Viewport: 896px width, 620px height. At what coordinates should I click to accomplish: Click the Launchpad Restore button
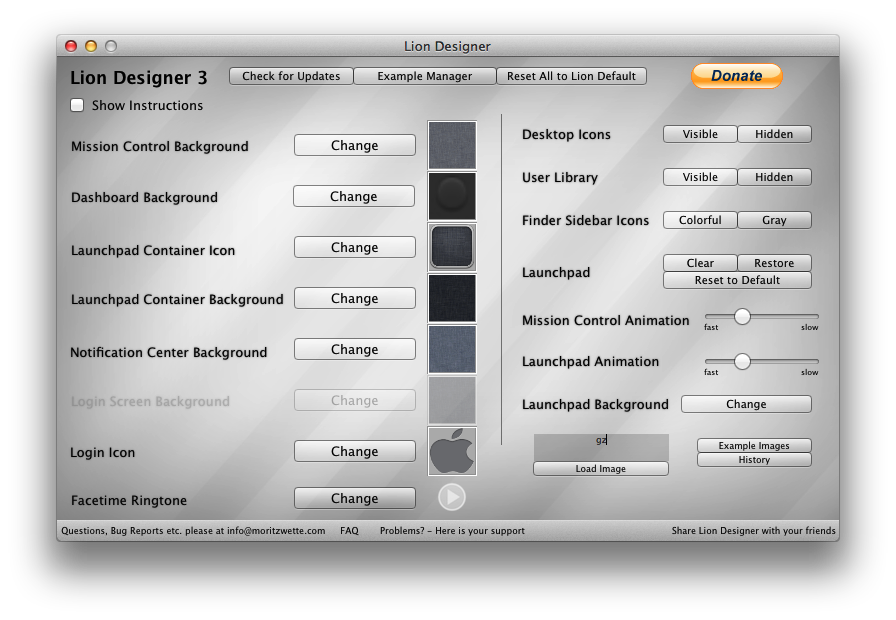[x=774, y=263]
